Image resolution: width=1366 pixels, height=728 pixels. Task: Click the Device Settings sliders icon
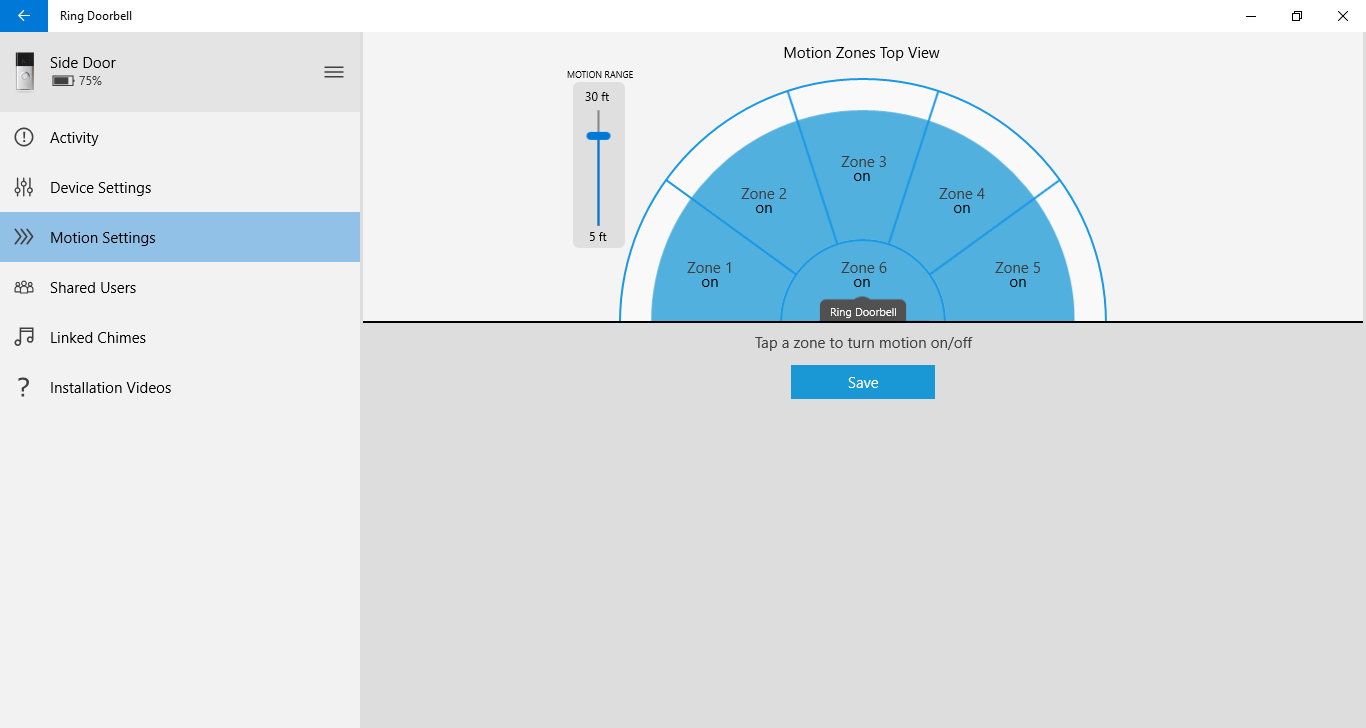(24, 187)
